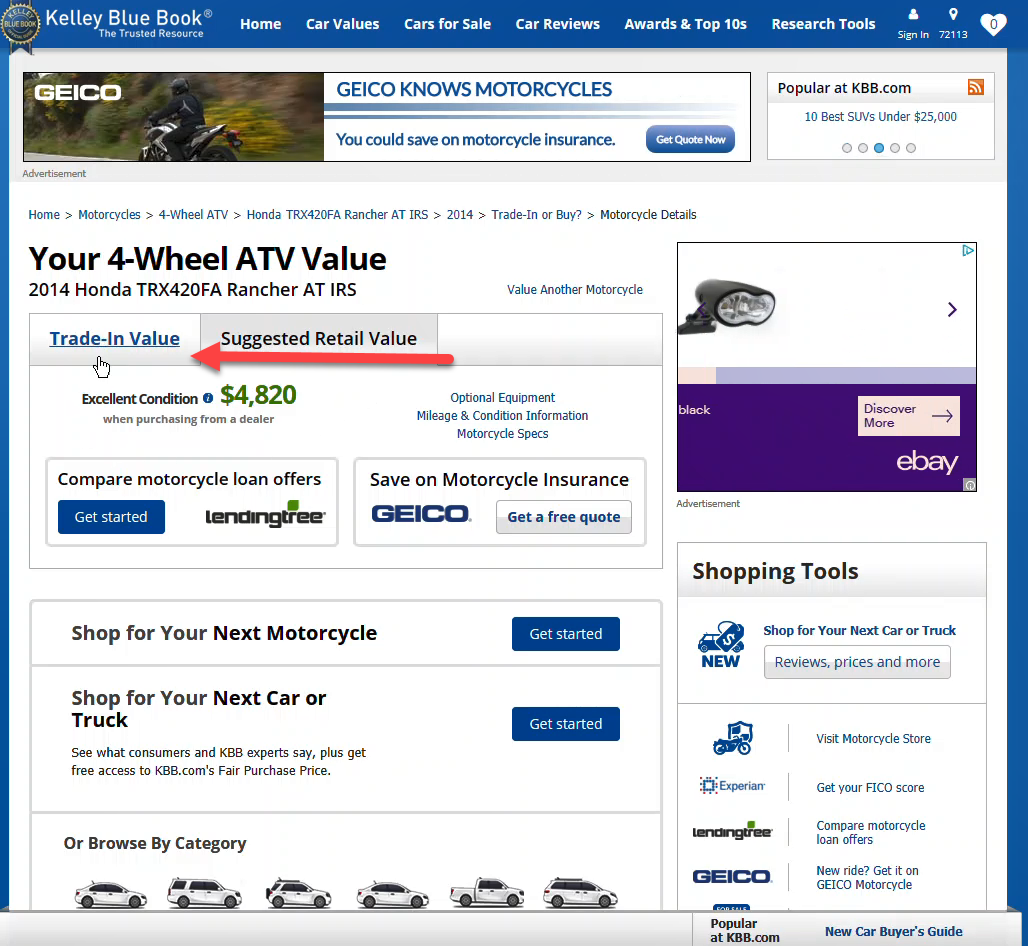Image resolution: width=1028 pixels, height=946 pixels.
Task: Click the next arrow on eBay ad
Action: (x=952, y=309)
